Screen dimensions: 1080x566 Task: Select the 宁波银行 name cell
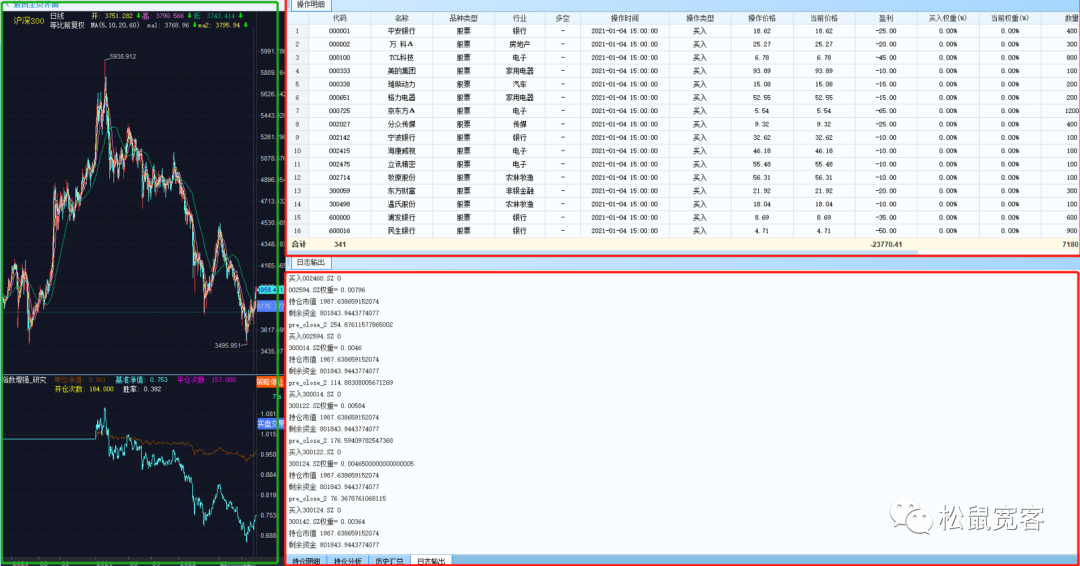pyautogui.click(x=402, y=138)
